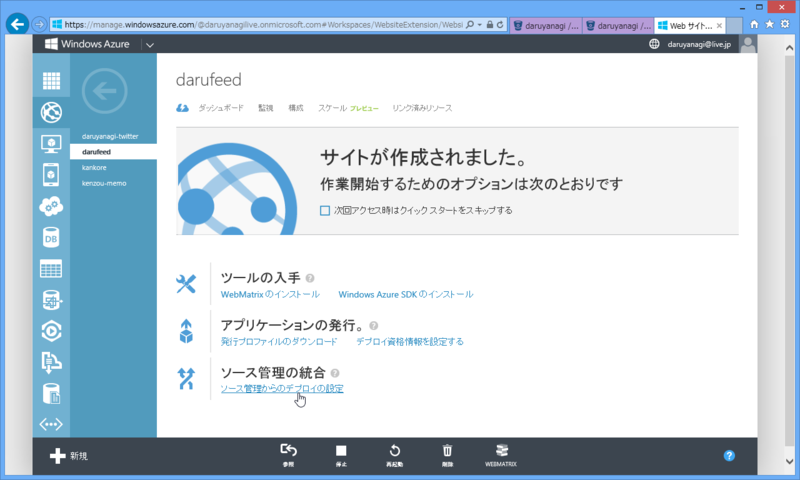Open the 構成 tab
The height and width of the screenshot is (480, 800).
coord(296,108)
